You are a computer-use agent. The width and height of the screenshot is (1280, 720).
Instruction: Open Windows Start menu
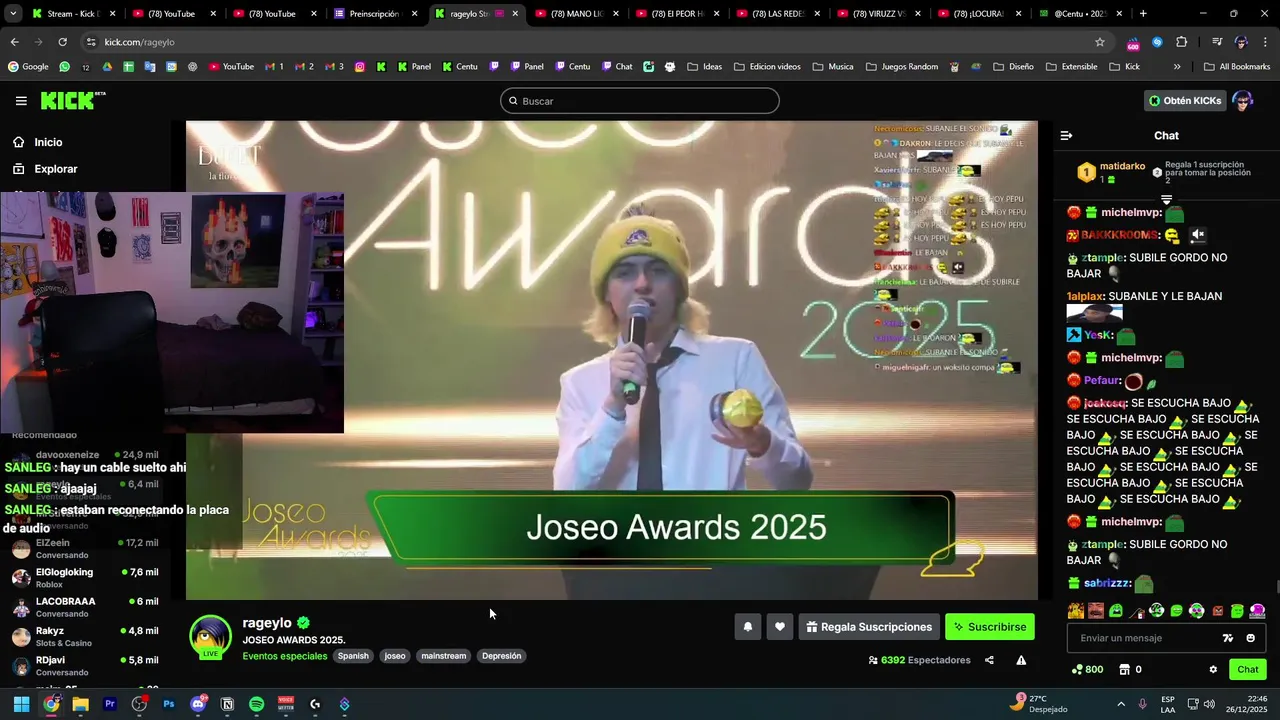pyautogui.click(x=21, y=704)
